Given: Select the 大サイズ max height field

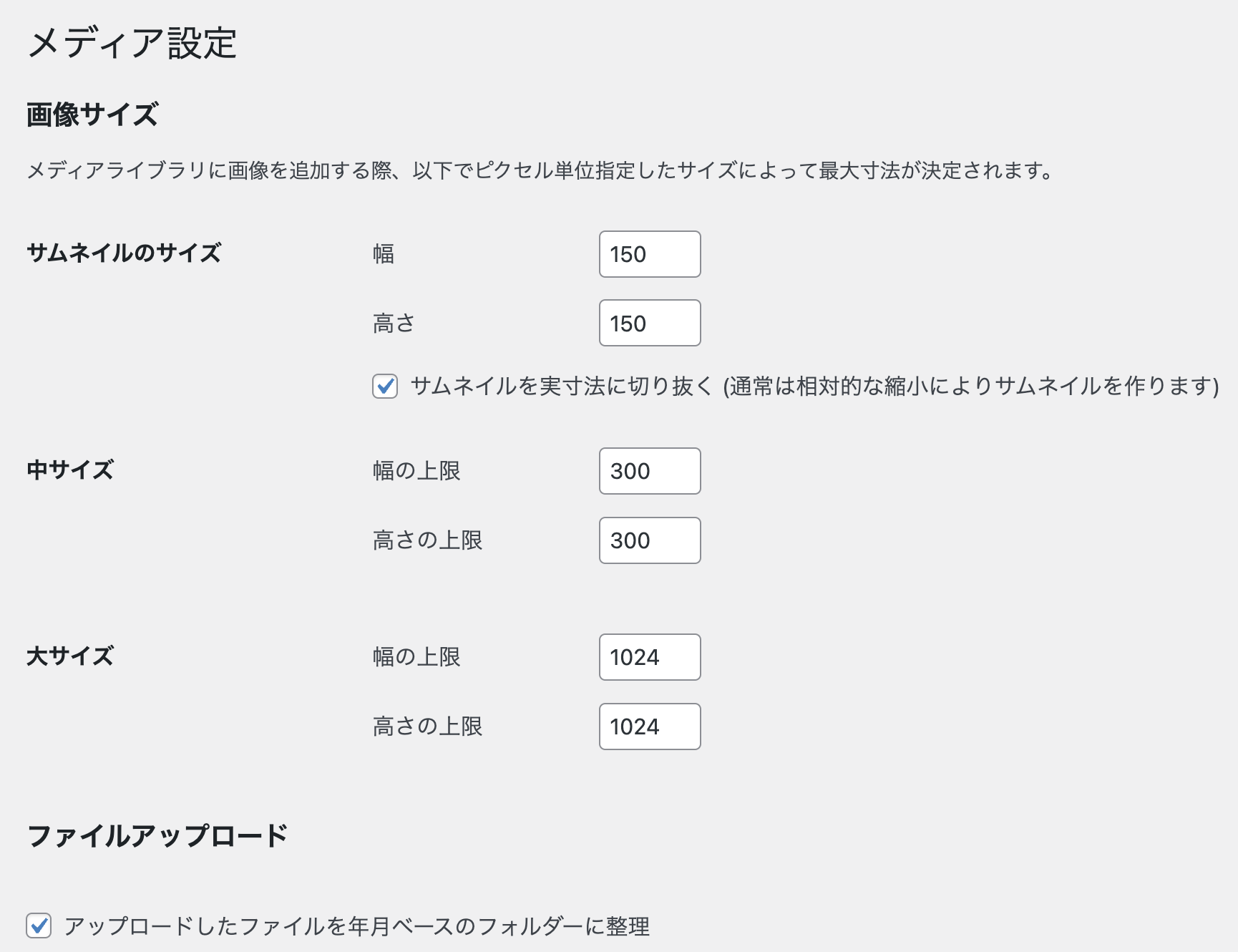Looking at the screenshot, I should (649, 727).
